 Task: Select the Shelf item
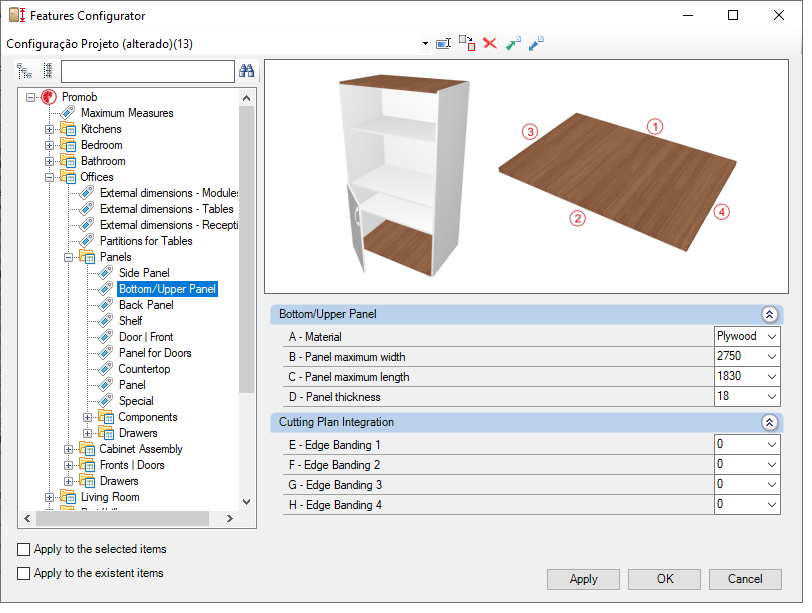point(130,321)
